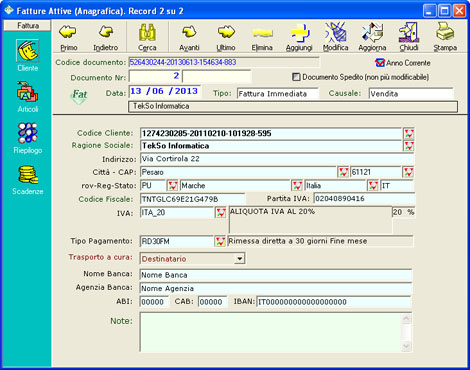Click Note scrollbar up arrow
Image resolution: width=470 pixels, height=370 pixels.
(406, 318)
